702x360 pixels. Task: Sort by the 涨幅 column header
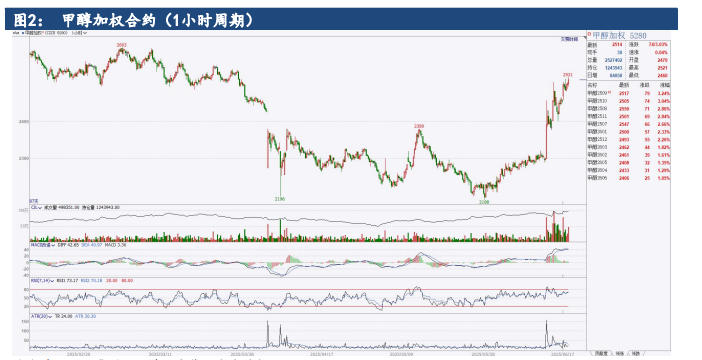pyautogui.click(x=665, y=85)
